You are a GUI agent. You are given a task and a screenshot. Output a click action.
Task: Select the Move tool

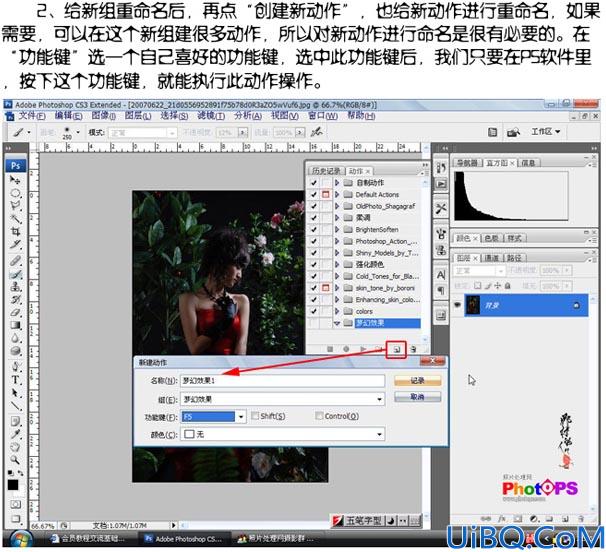click(x=15, y=180)
